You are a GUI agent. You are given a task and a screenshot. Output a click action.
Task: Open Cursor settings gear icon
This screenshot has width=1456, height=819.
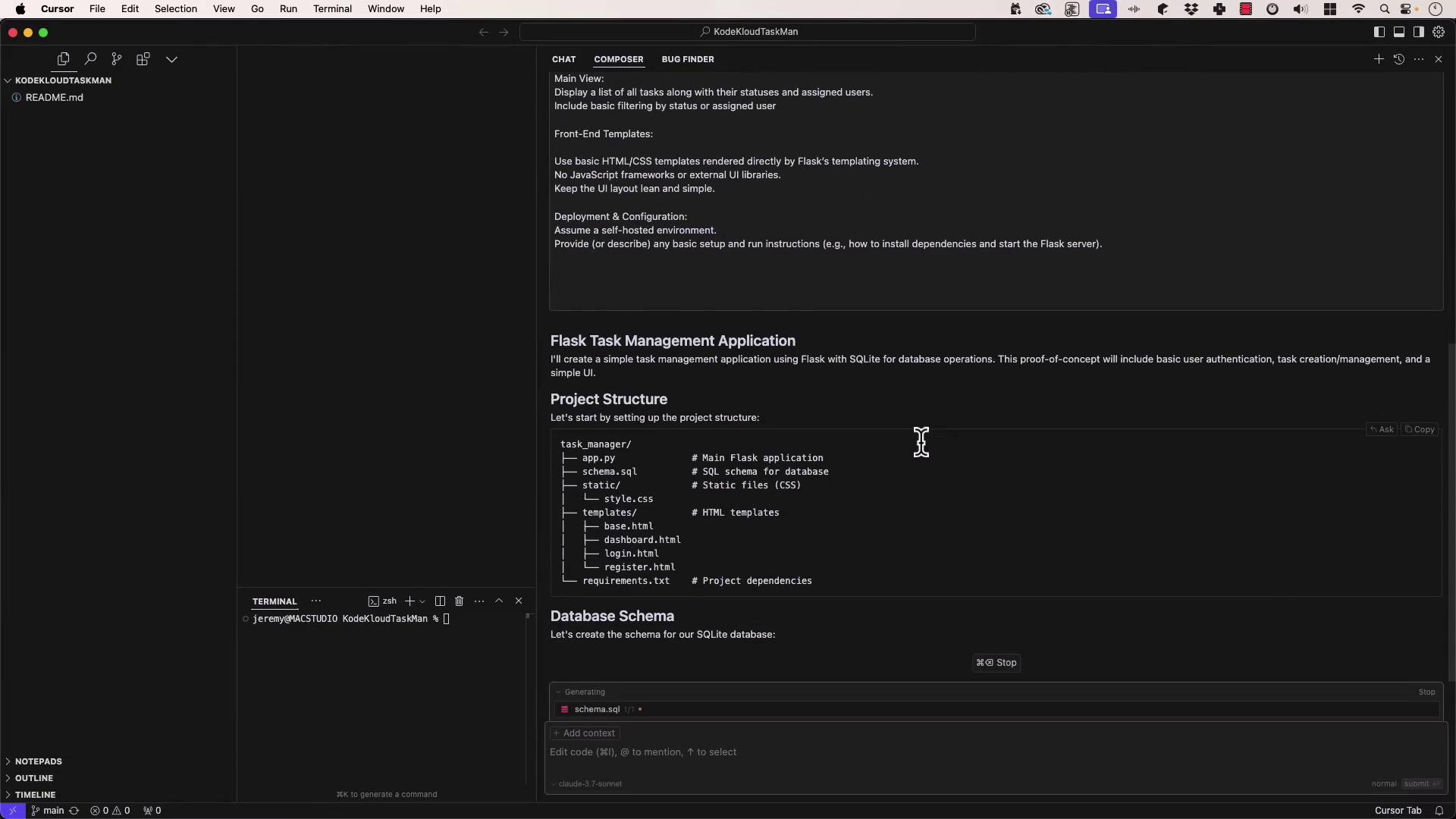[x=1439, y=32]
